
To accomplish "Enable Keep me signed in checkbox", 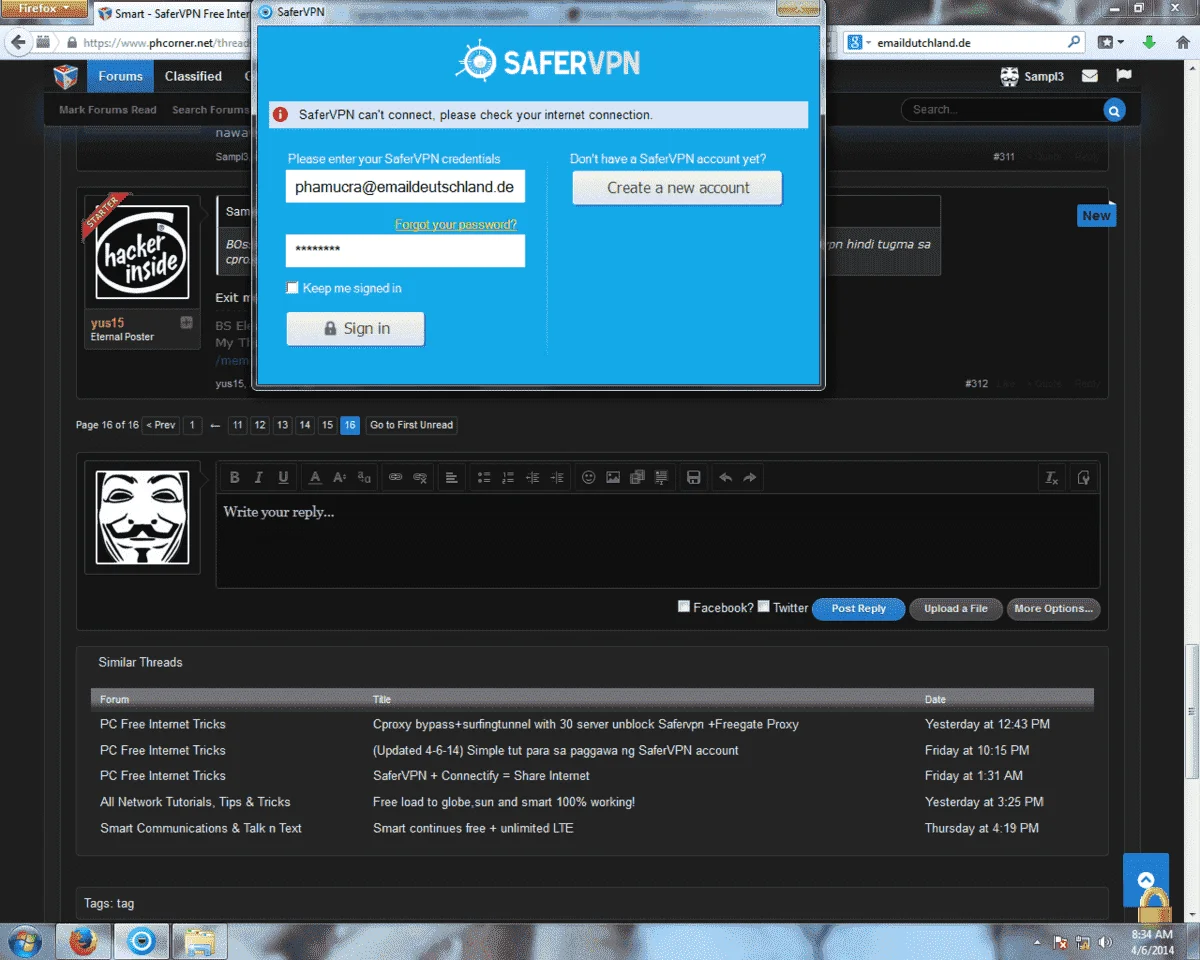I will coord(292,288).
